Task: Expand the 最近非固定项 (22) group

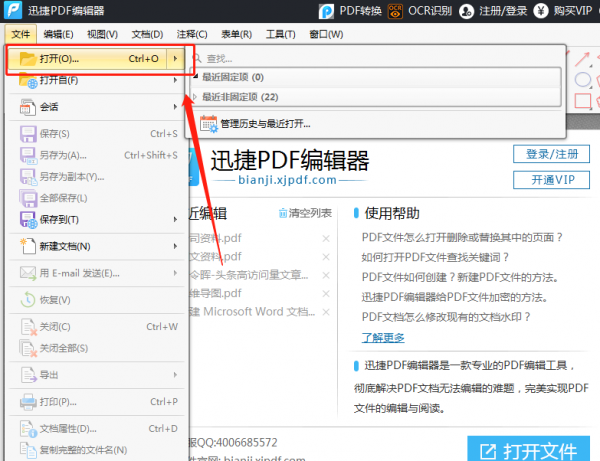Action: (195, 97)
